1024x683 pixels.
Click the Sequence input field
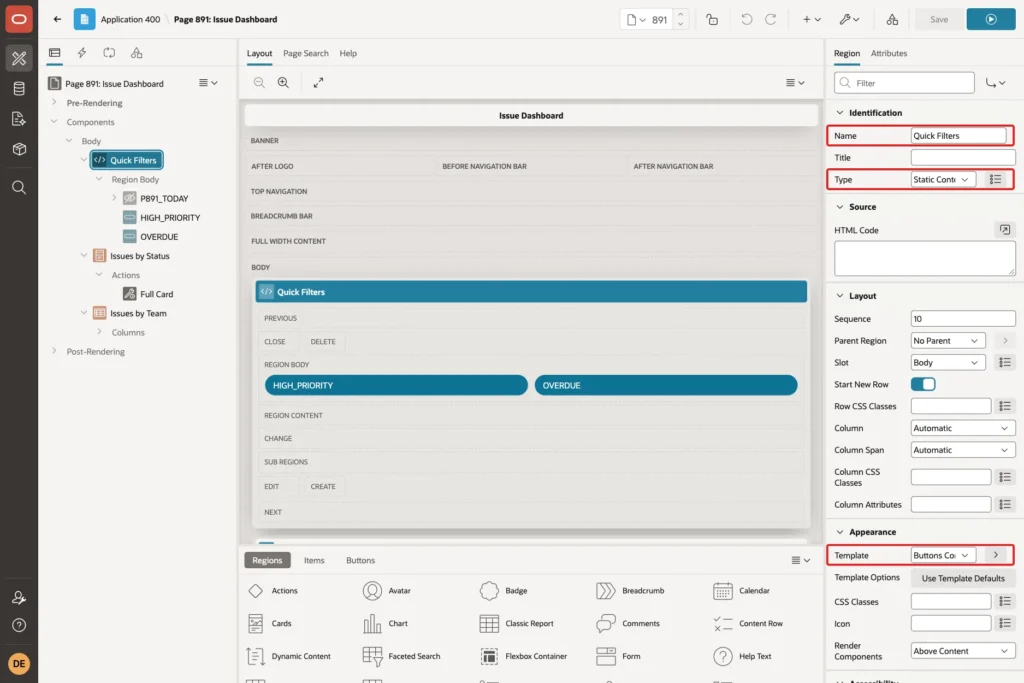(963, 319)
